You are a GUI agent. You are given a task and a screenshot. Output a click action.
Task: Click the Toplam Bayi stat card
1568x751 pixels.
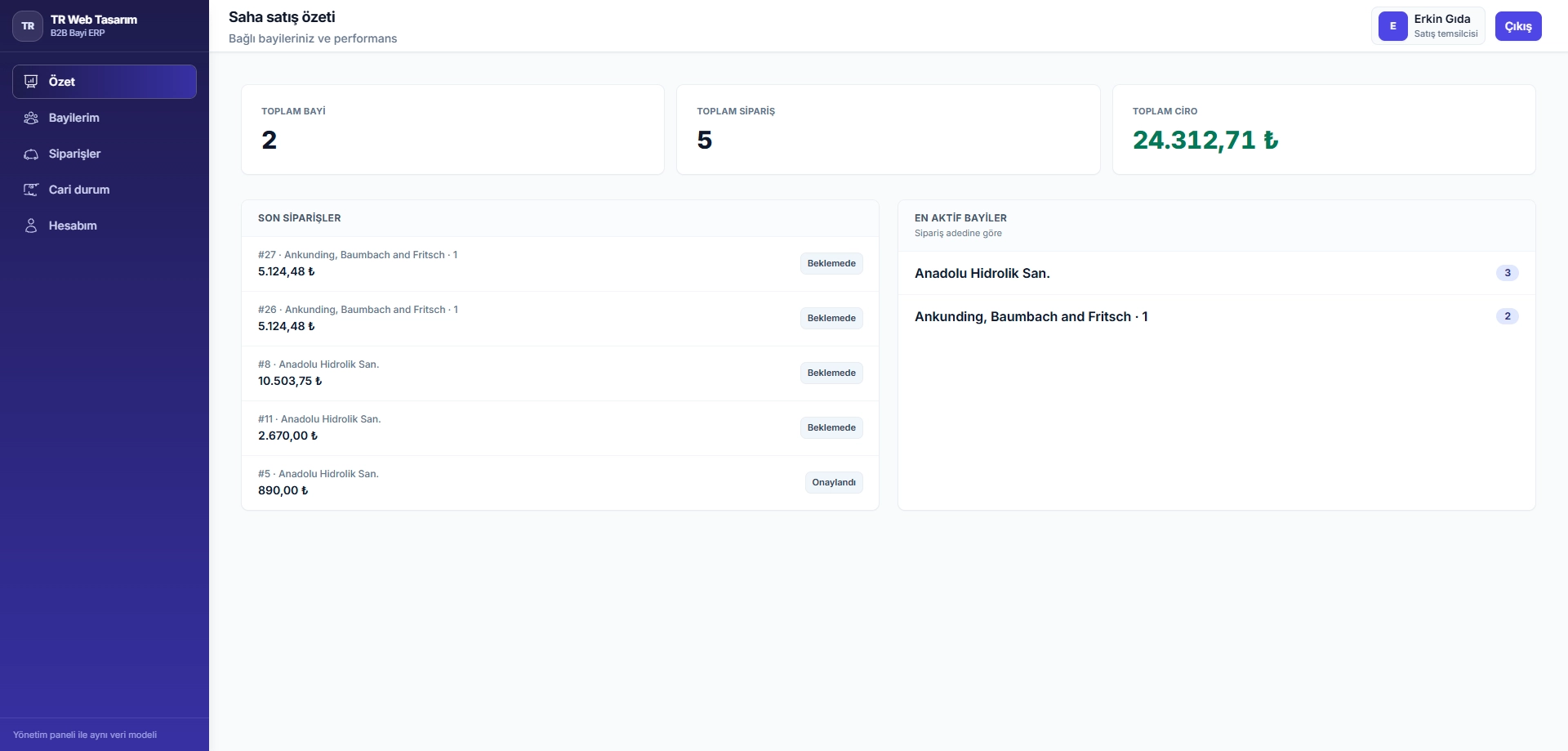[452, 129]
